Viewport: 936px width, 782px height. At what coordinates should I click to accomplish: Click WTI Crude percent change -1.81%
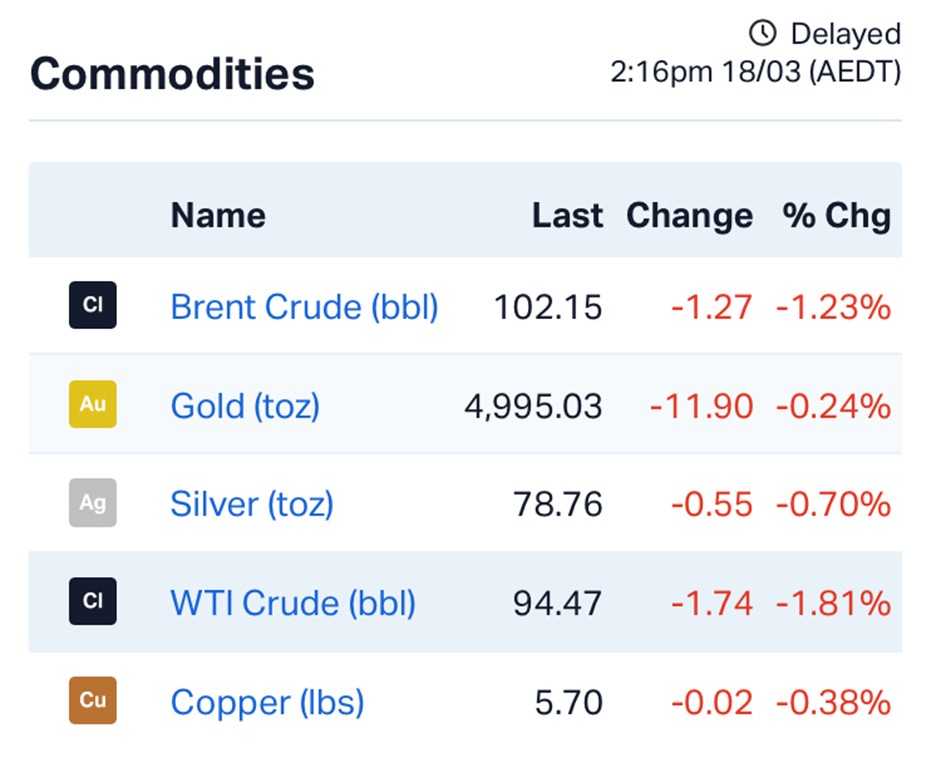[832, 604]
